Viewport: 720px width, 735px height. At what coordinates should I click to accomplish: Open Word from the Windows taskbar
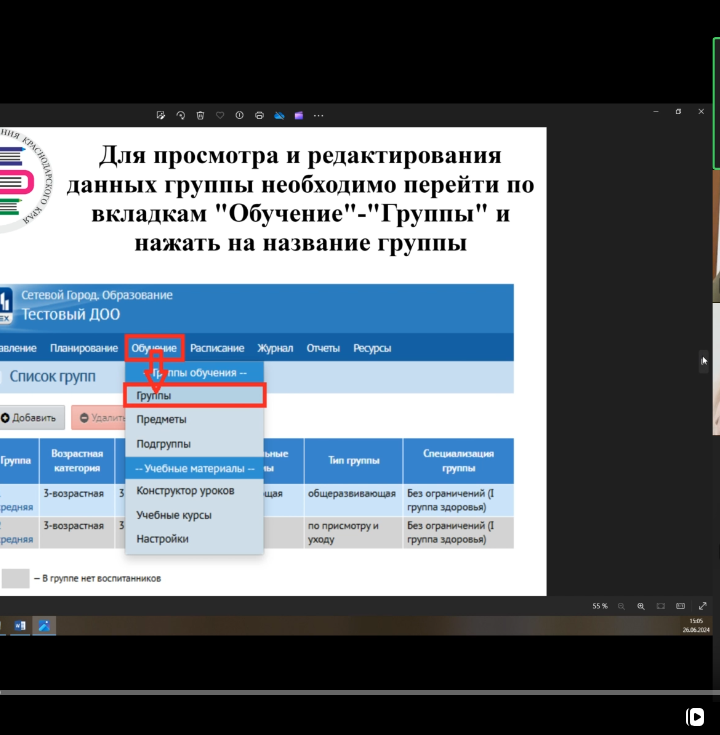tap(20, 625)
